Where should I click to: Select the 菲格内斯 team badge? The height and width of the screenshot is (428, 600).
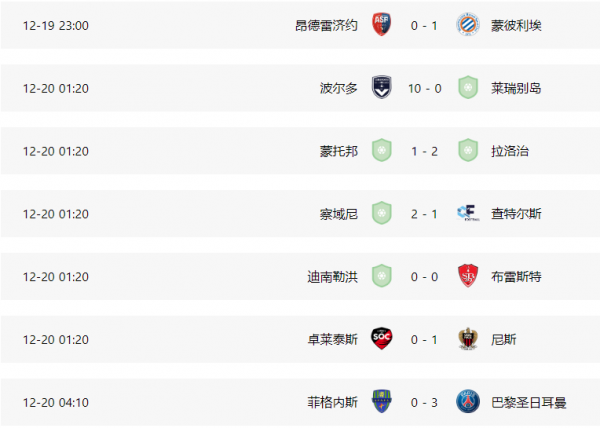point(381,401)
